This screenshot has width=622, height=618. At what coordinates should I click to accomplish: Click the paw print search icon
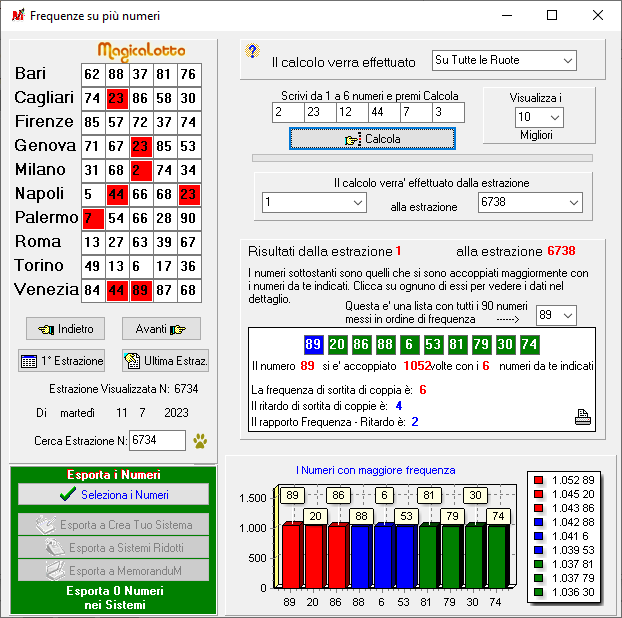tap(200, 441)
